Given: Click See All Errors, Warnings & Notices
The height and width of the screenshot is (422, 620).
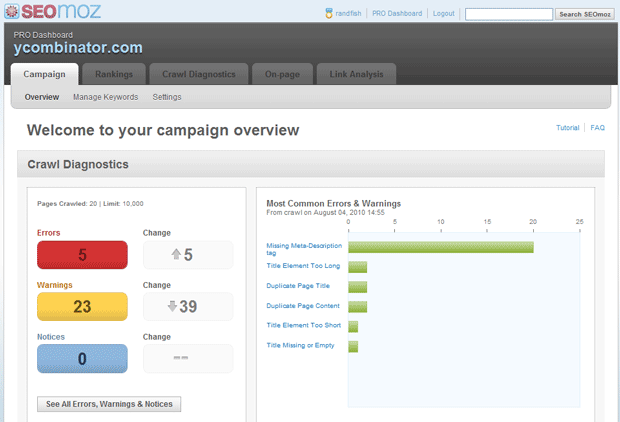Looking at the screenshot, I should pyautogui.click(x=109, y=404).
